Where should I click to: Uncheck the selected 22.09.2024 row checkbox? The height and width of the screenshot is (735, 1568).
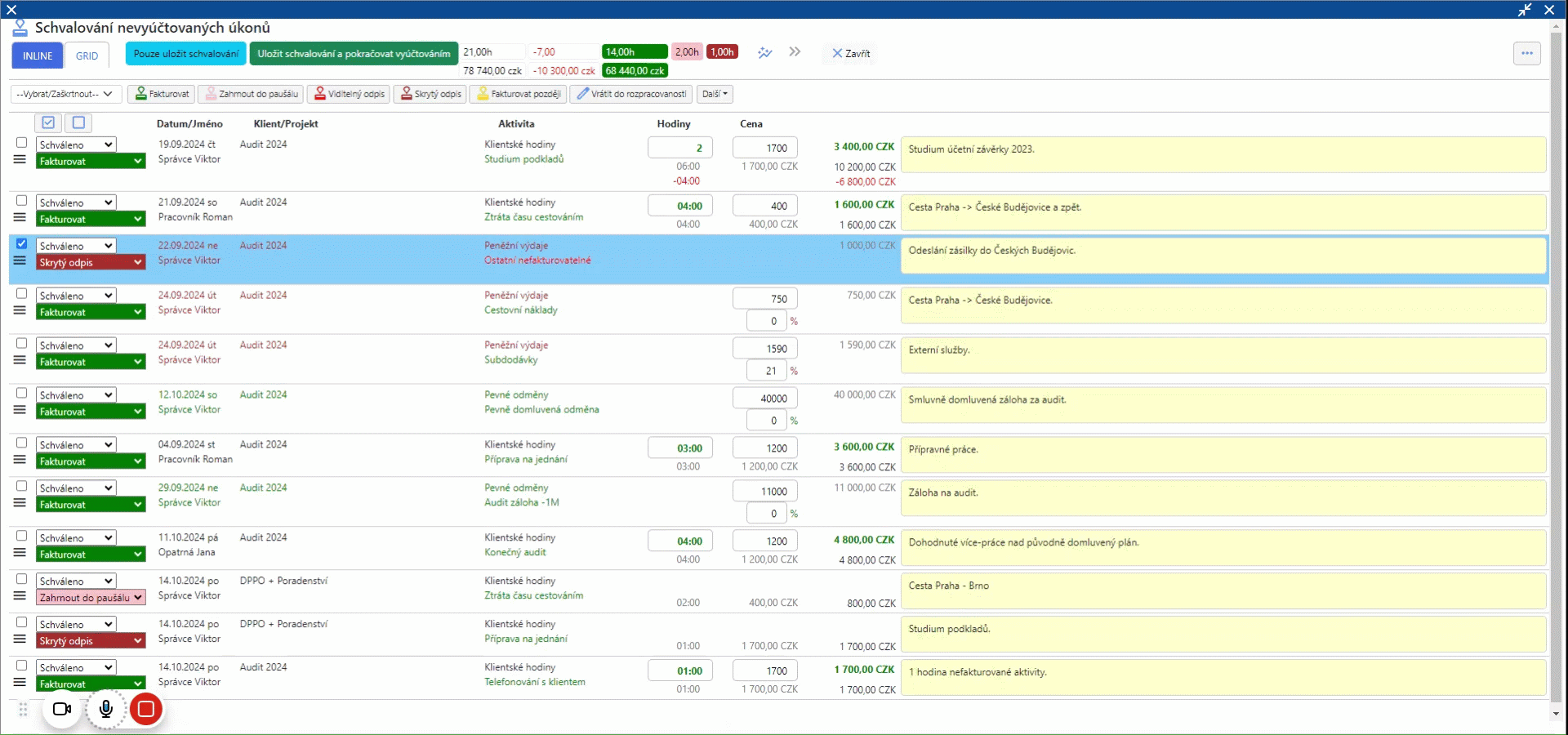[22, 243]
